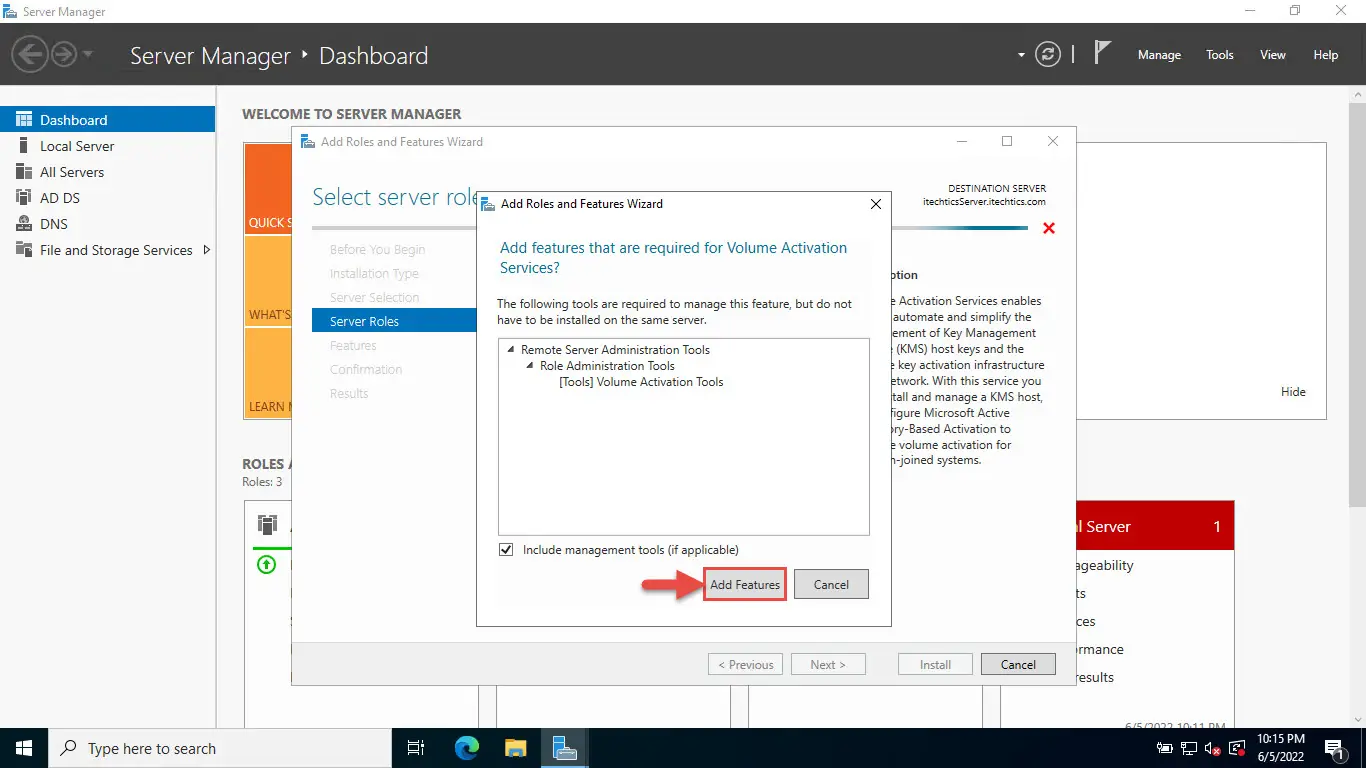Open AD DS from the sidebar

pos(60,198)
